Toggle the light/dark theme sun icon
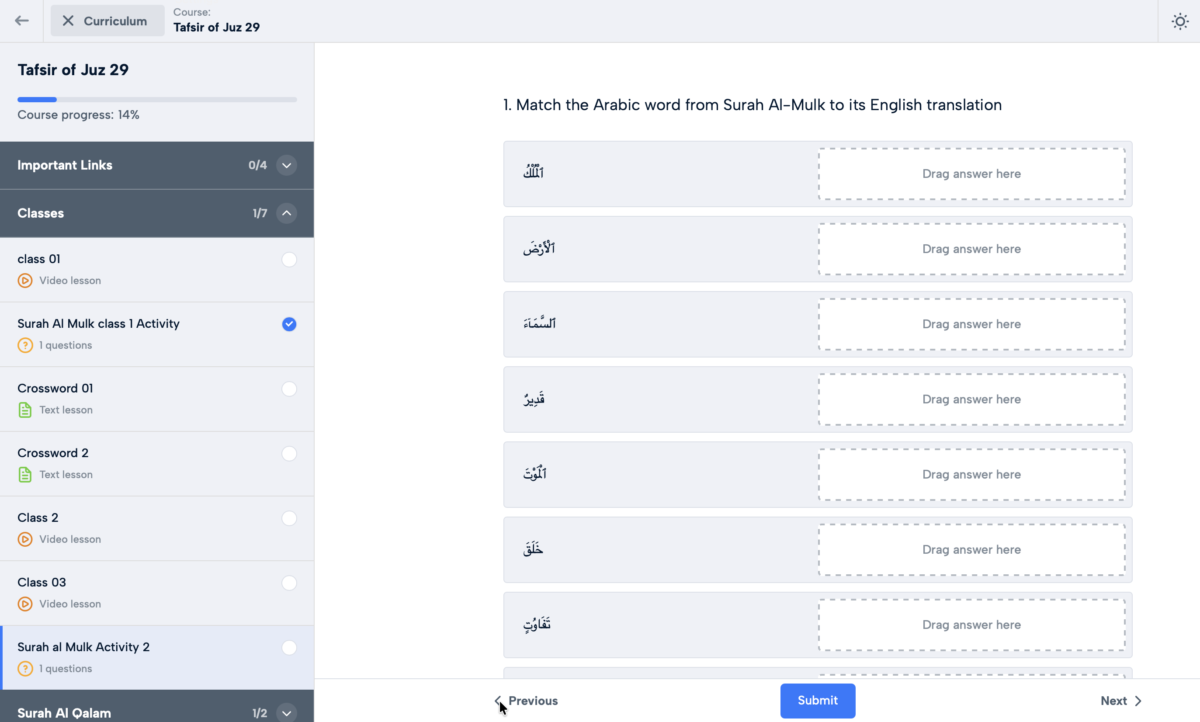Image resolution: width=1200 pixels, height=722 pixels. [x=1180, y=21]
